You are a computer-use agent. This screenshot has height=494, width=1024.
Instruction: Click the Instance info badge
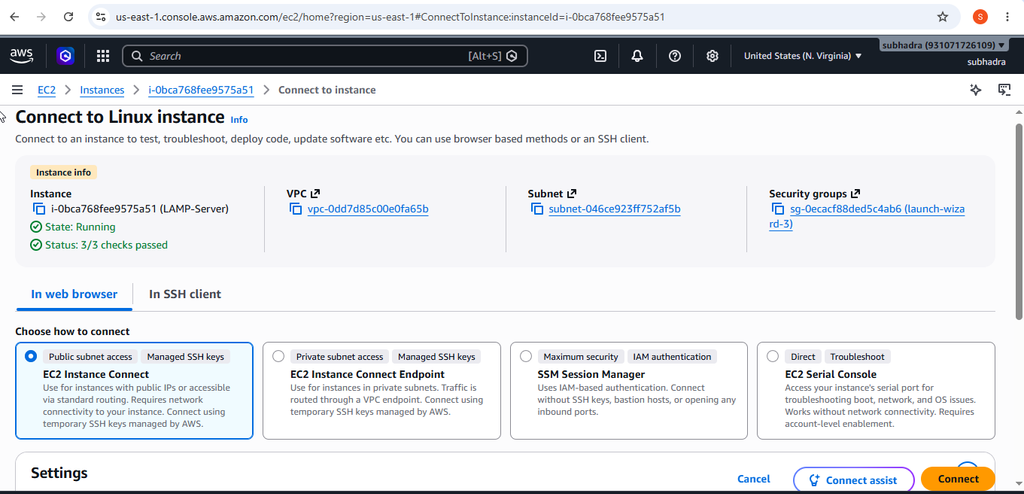point(63,173)
